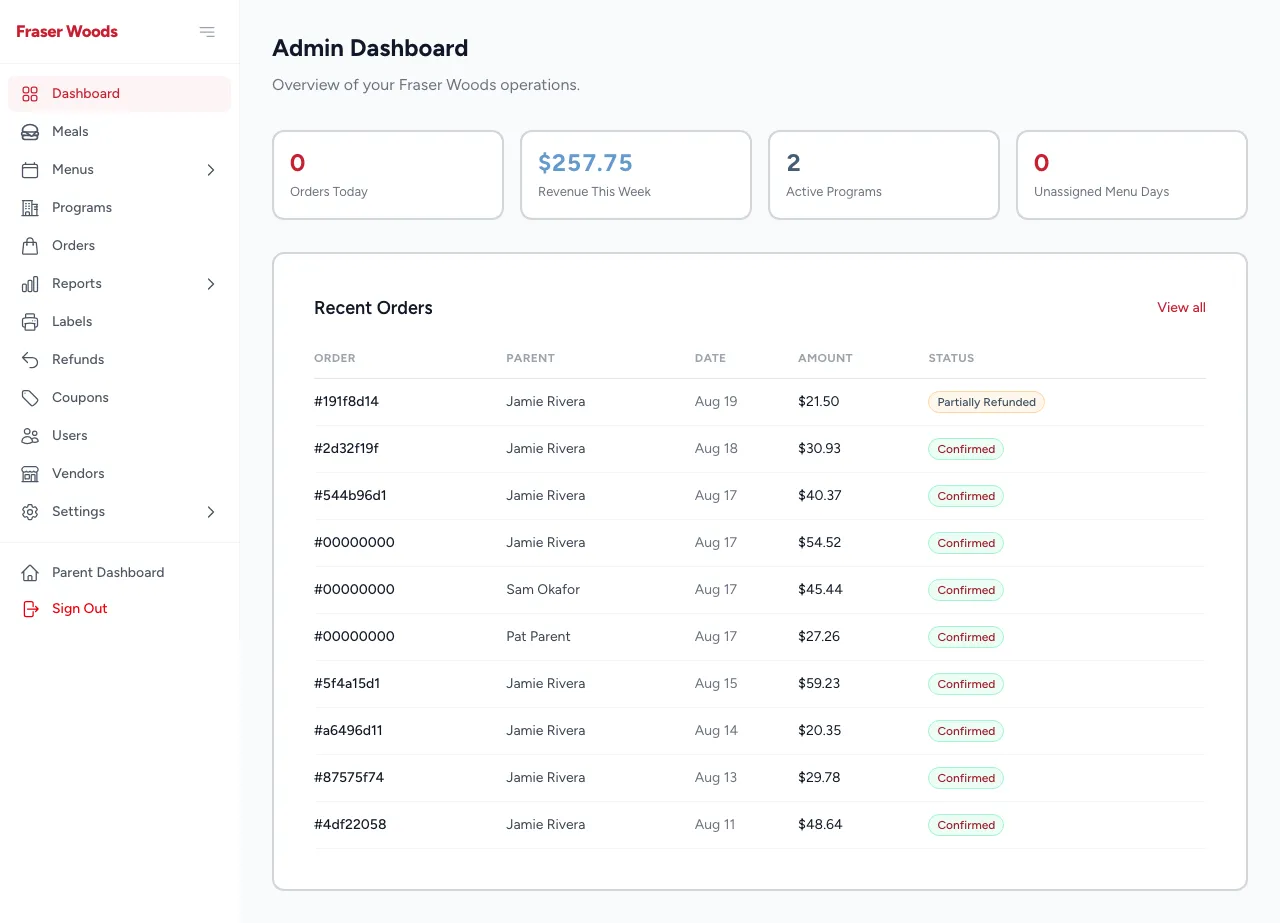Image resolution: width=1280 pixels, height=923 pixels.
Task: Open the Meals menu item
Action: point(119,132)
